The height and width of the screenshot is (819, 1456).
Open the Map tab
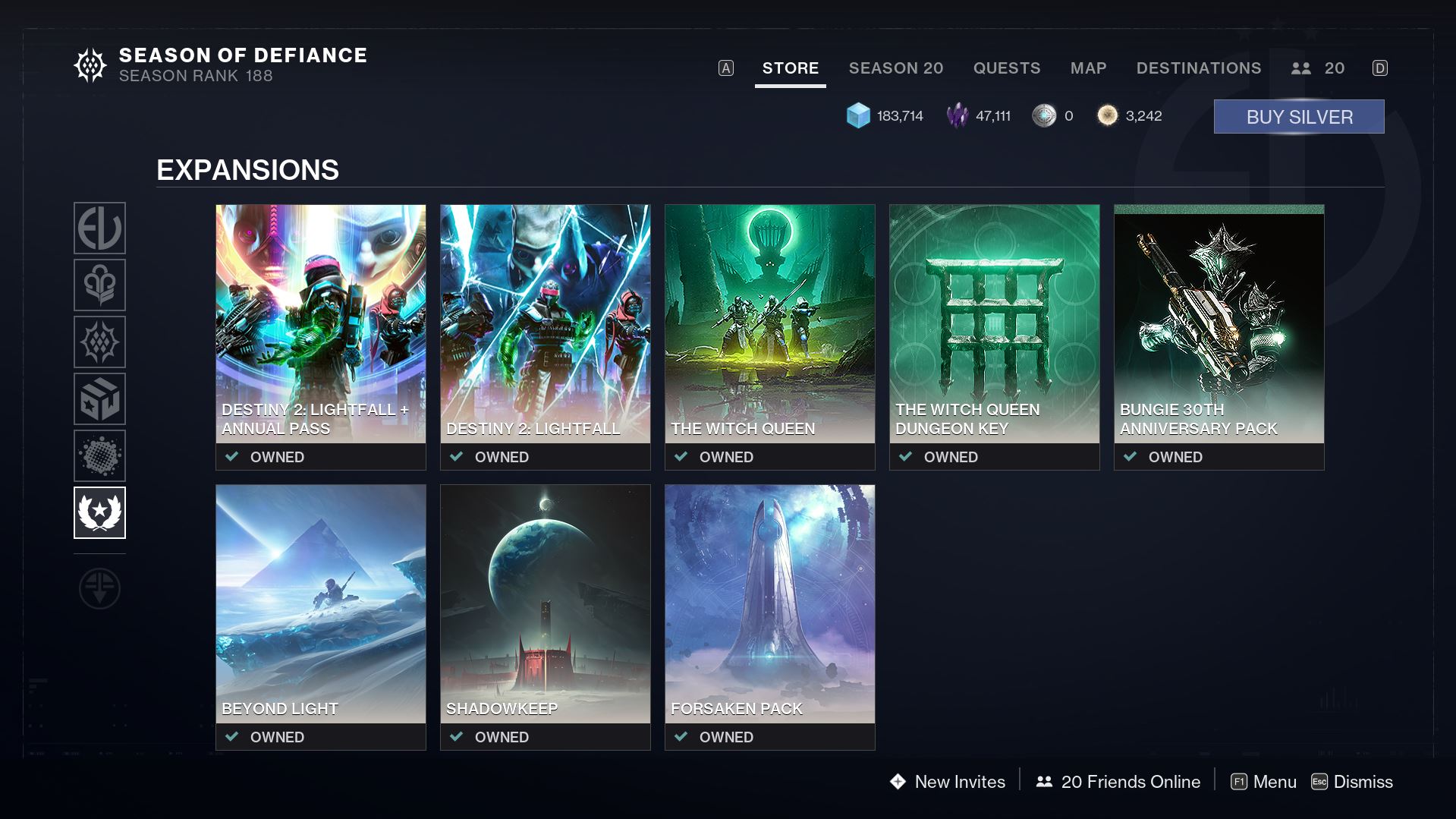[1089, 68]
